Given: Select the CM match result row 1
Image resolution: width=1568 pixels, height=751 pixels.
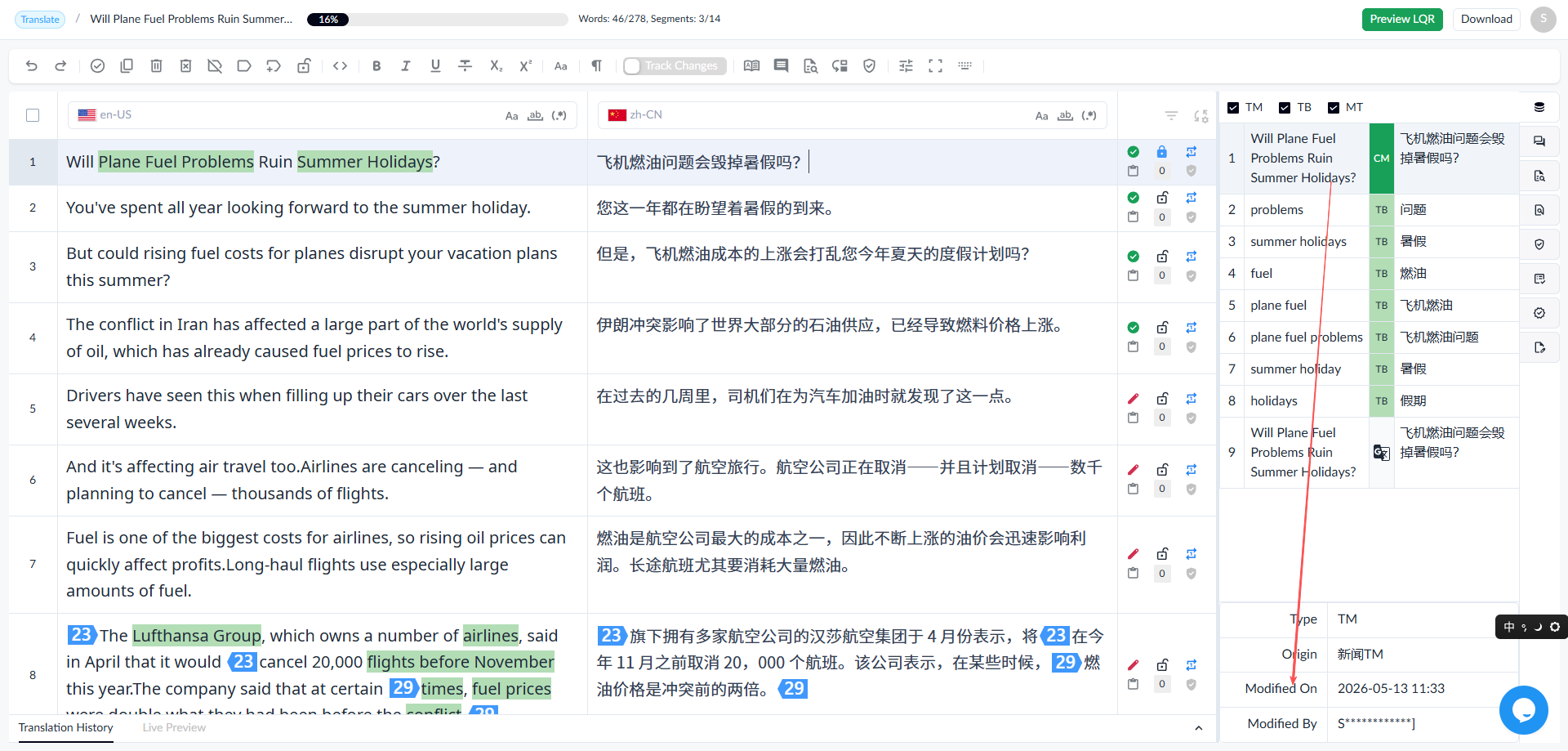Looking at the screenshot, I should click(1370, 159).
